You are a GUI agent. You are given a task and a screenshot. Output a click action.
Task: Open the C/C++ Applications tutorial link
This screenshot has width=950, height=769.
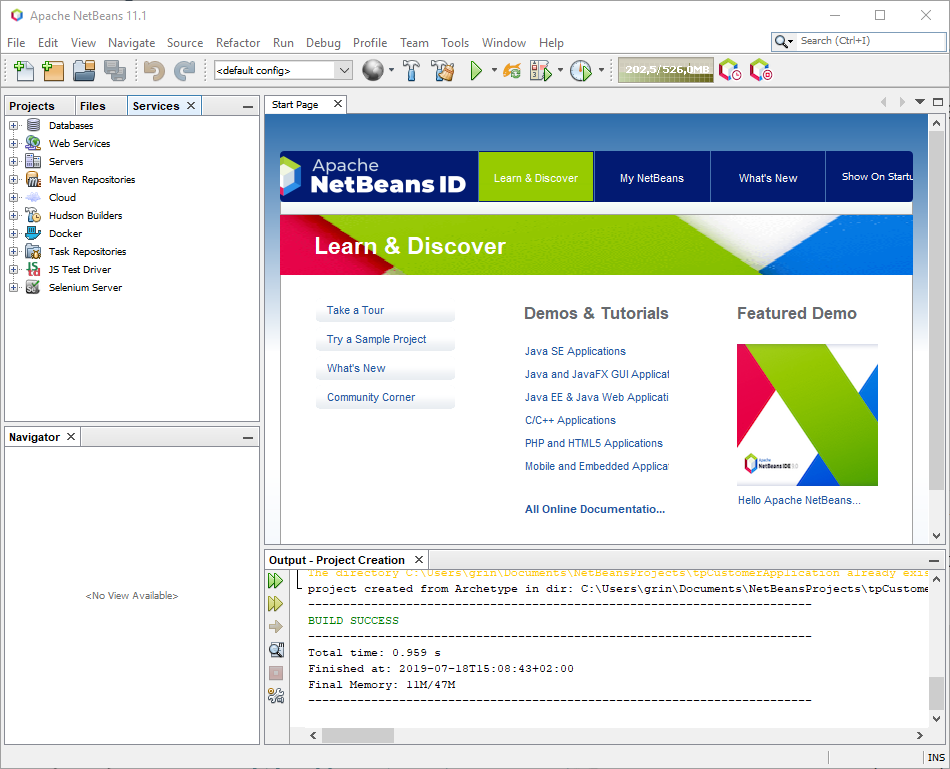pos(570,420)
